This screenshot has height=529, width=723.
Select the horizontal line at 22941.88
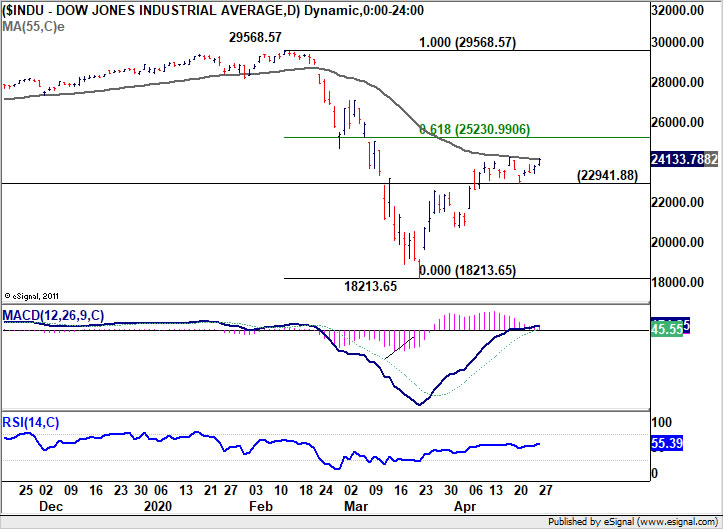click(326, 184)
